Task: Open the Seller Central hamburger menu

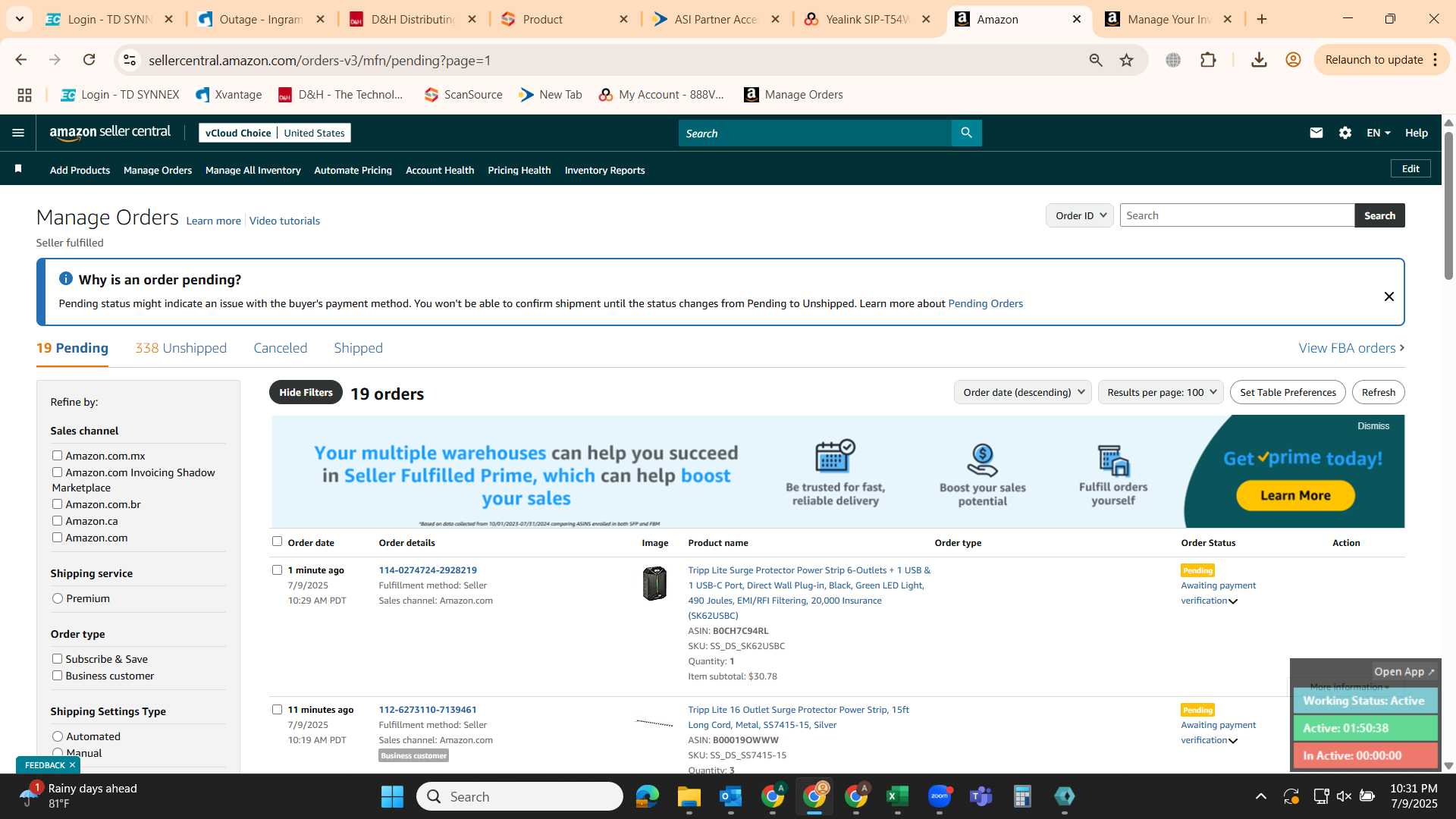Action: [18, 133]
